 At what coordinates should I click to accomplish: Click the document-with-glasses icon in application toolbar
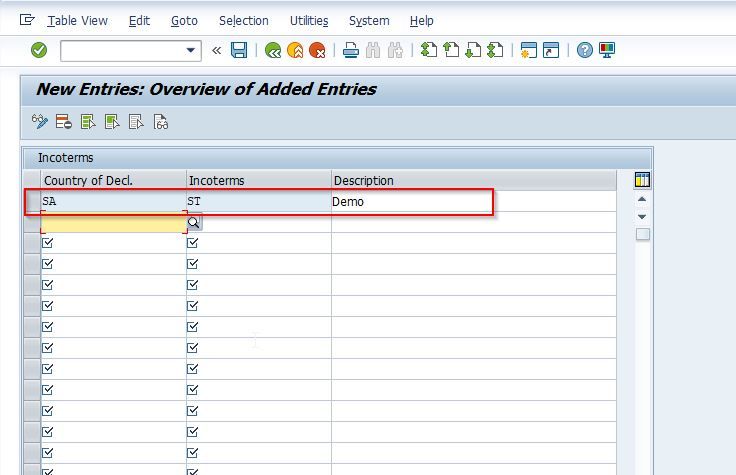(161, 122)
